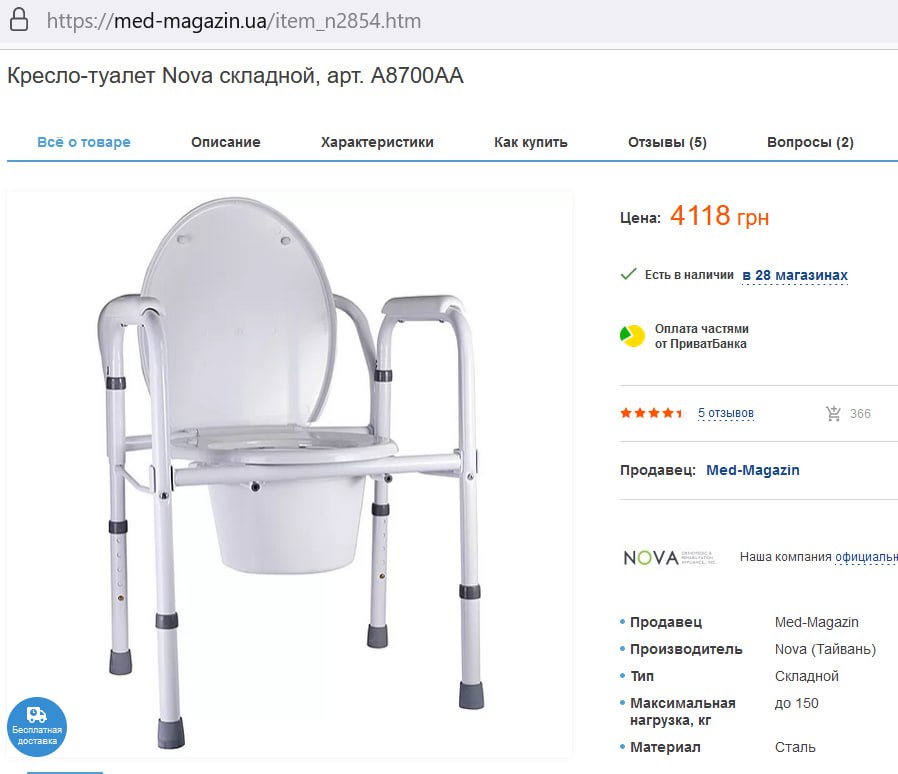Click the PrivatBank installment payment icon
898x774 pixels.
pyautogui.click(x=632, y=336)
